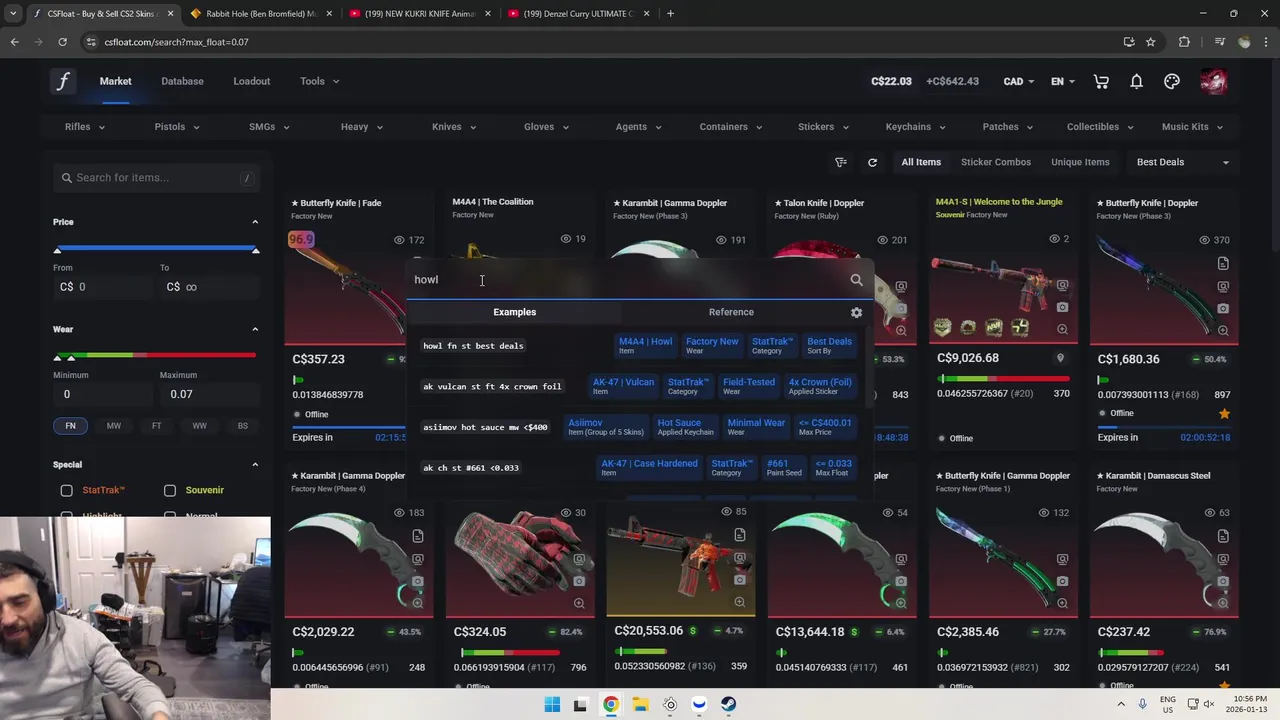1280x720 pixels.
Task: Open the user profile avatar
Action: [x=1213, y=81]
